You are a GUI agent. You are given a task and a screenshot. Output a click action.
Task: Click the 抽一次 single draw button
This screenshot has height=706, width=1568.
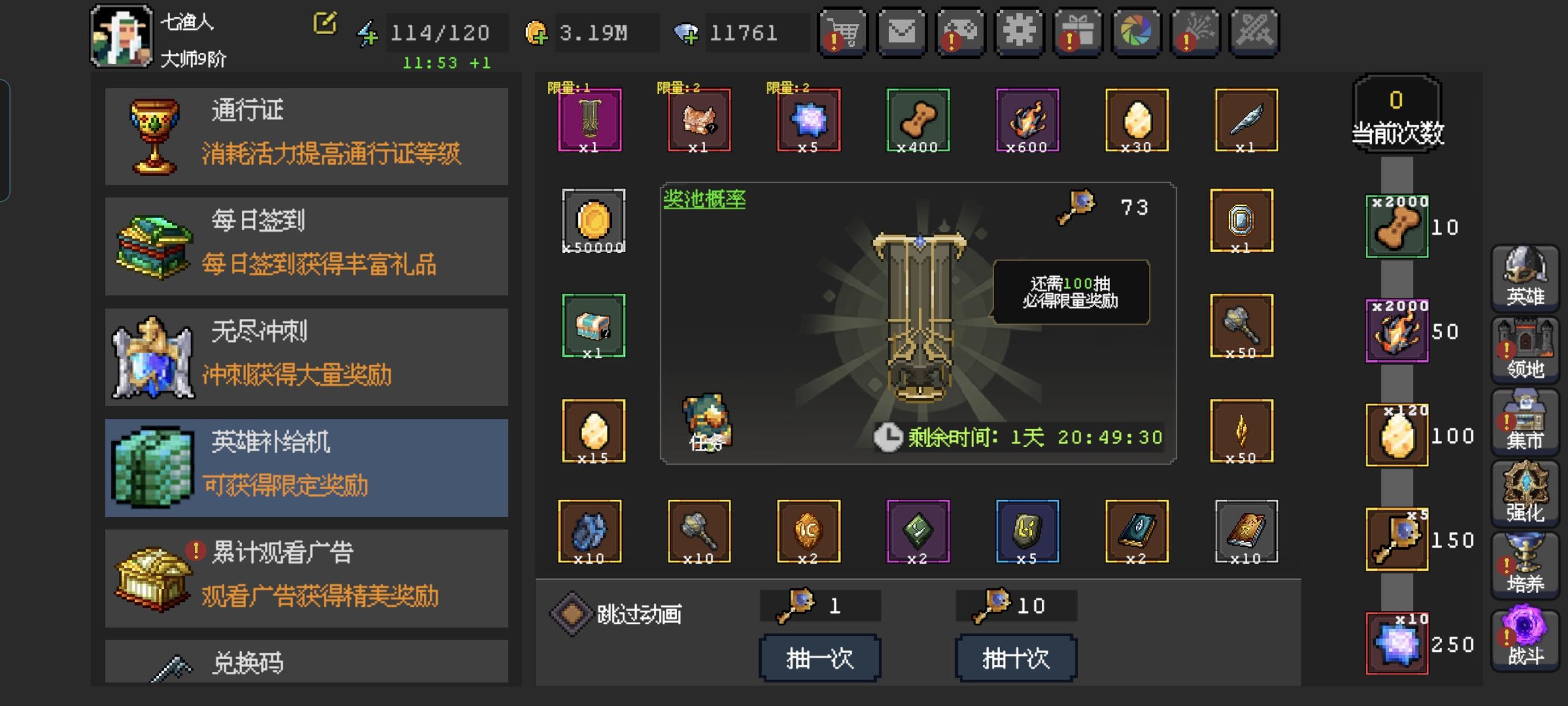tap(820, 658)
